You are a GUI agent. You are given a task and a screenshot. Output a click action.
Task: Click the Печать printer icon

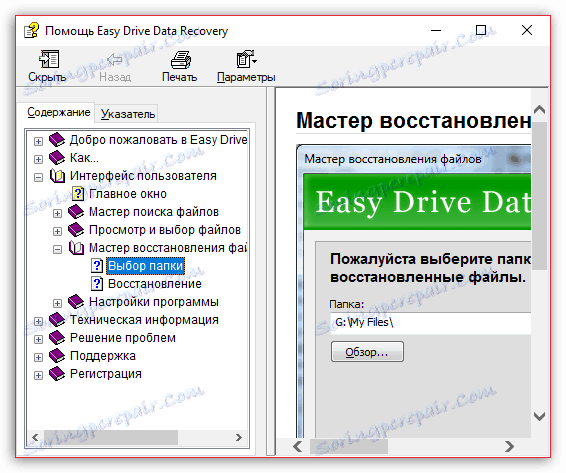[x=180, y=60]
